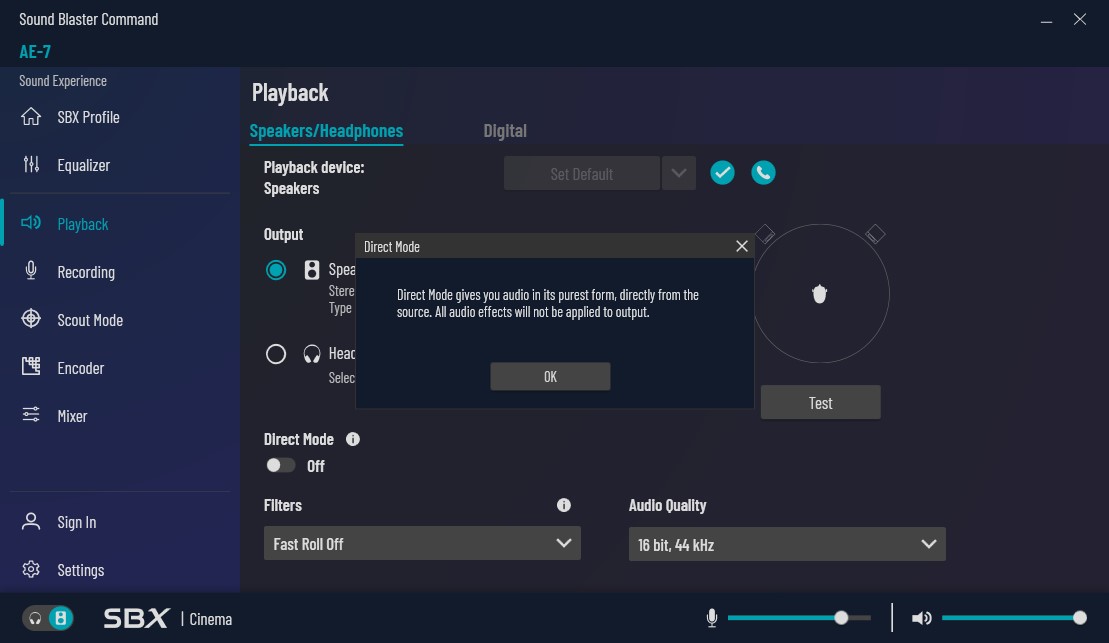Image resolution: width=1109 pixels, height=643 pixels.
Task: Click the left speaker icon on circle
Action: coord(765,233)
